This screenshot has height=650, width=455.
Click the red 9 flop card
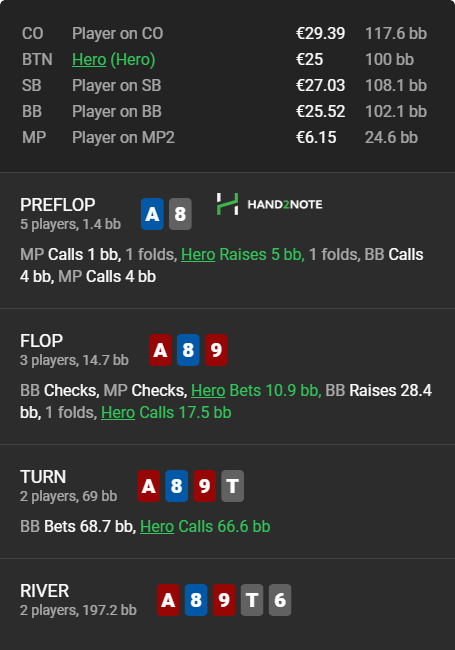(x=216, y=350)
